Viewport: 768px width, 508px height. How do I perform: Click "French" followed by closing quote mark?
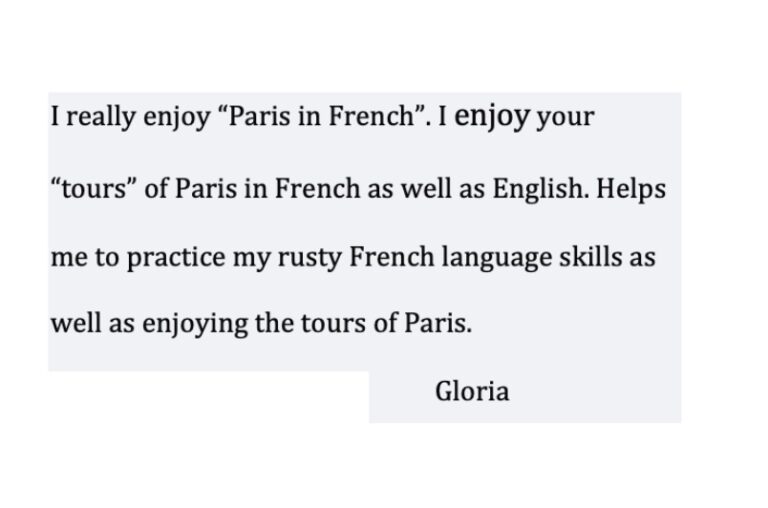[x=371, y=117]
